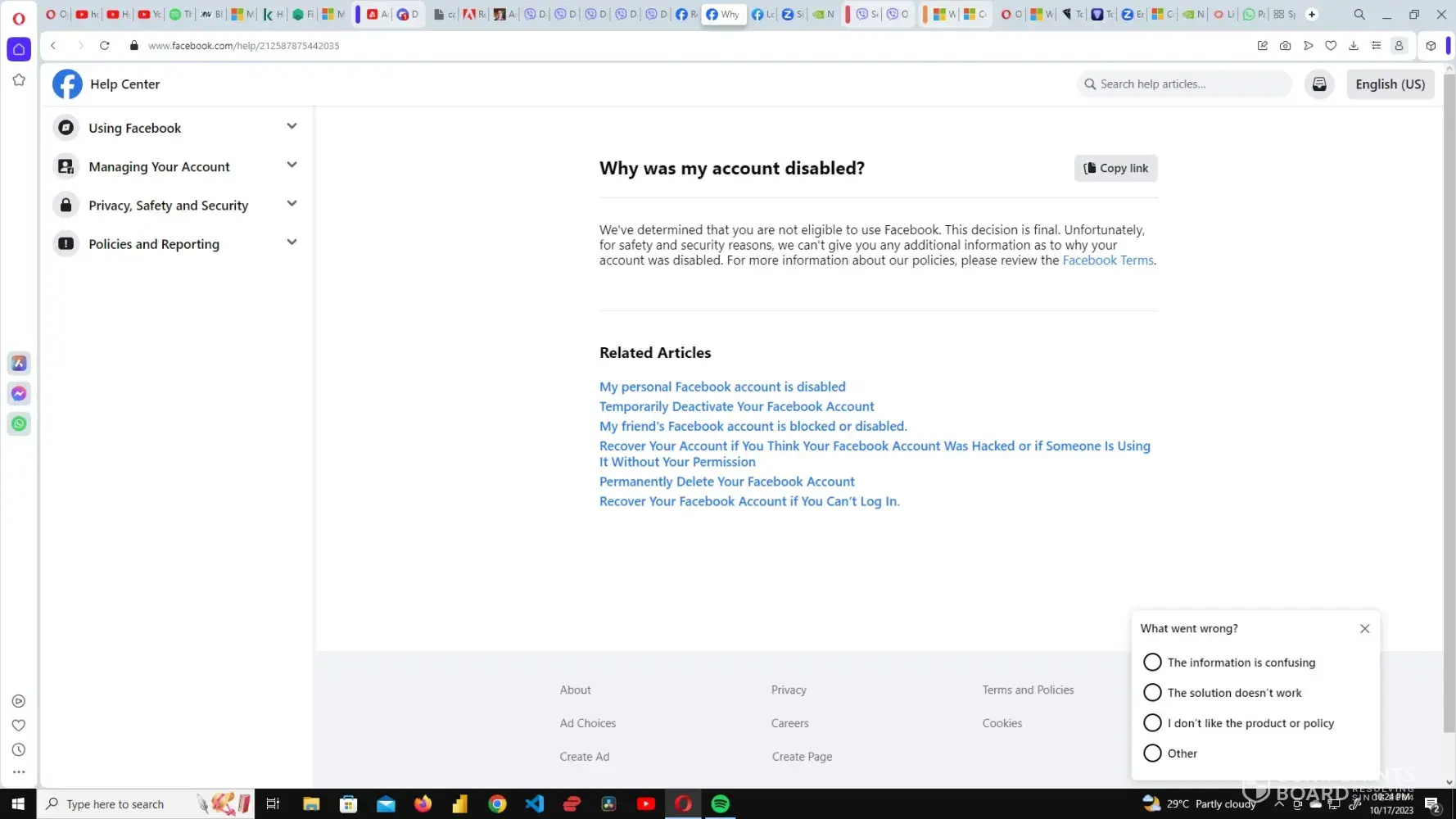Choose 'The solution doesn't work' radio button

pos(1152,693)
